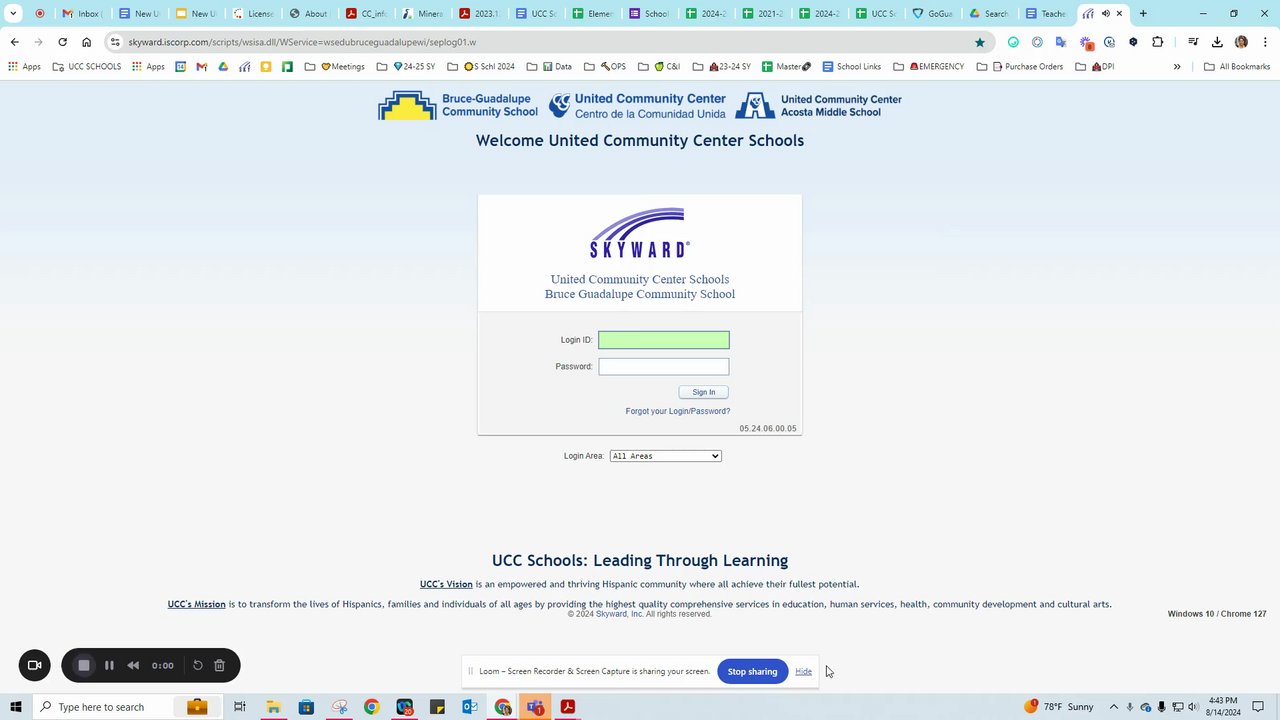Open Sticky Notes from taskbar
1280x720 pixels.
click(x=437, y=707)
